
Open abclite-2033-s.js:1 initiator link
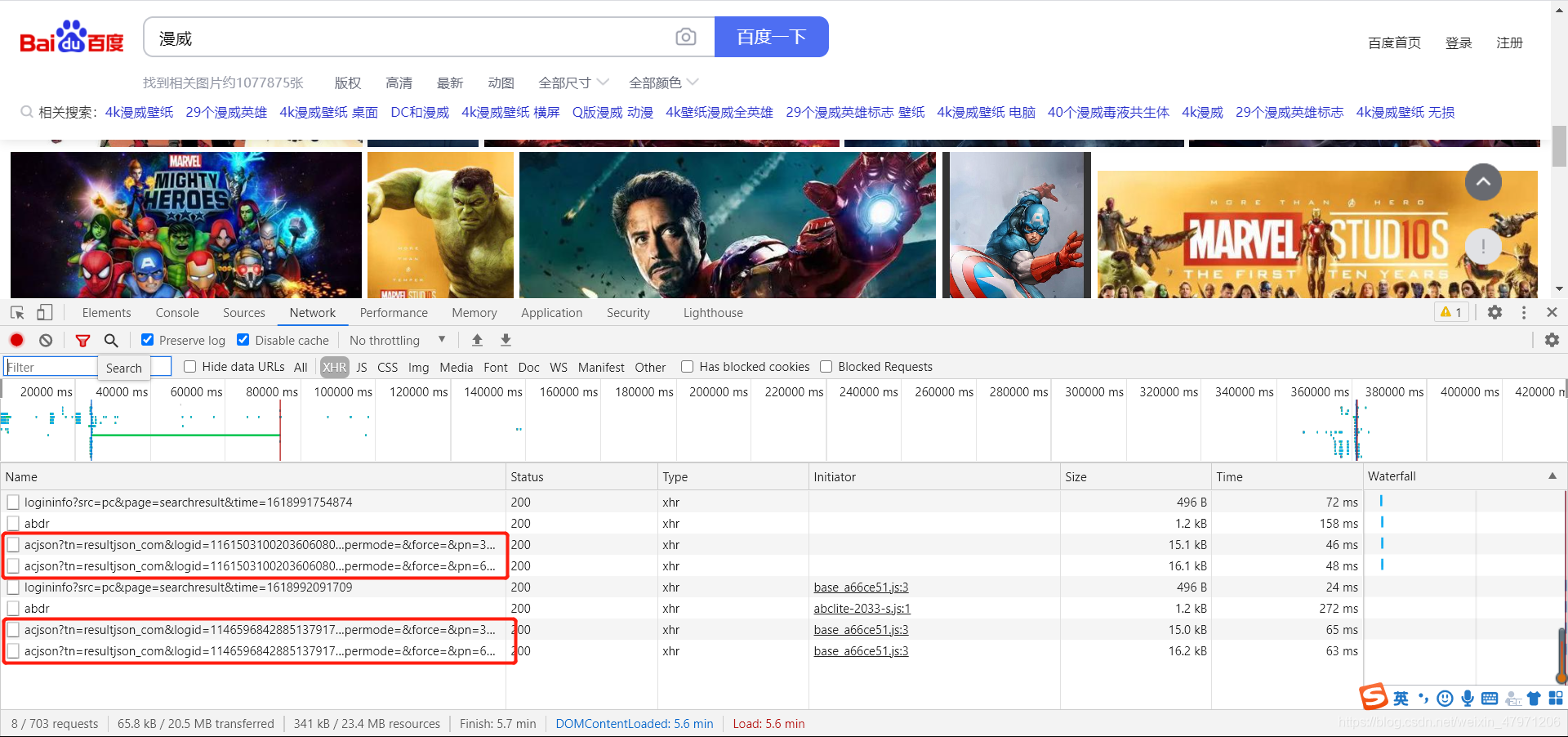862,609
